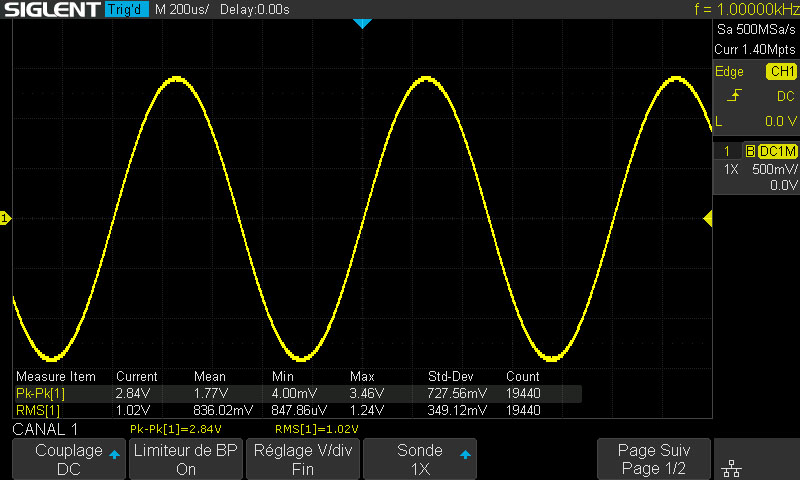Image resolution: width=800 pixels, height=480 pixels.
Task: Click the Std-Dev column header
Action: click(451, 376)
